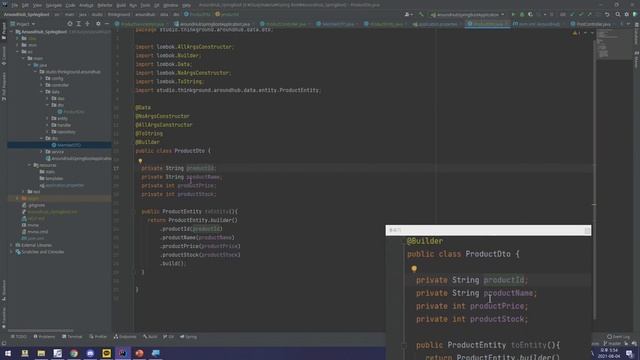640x360 pixels.
Task: Open the Terminal tool window
Action: point(72,337)
